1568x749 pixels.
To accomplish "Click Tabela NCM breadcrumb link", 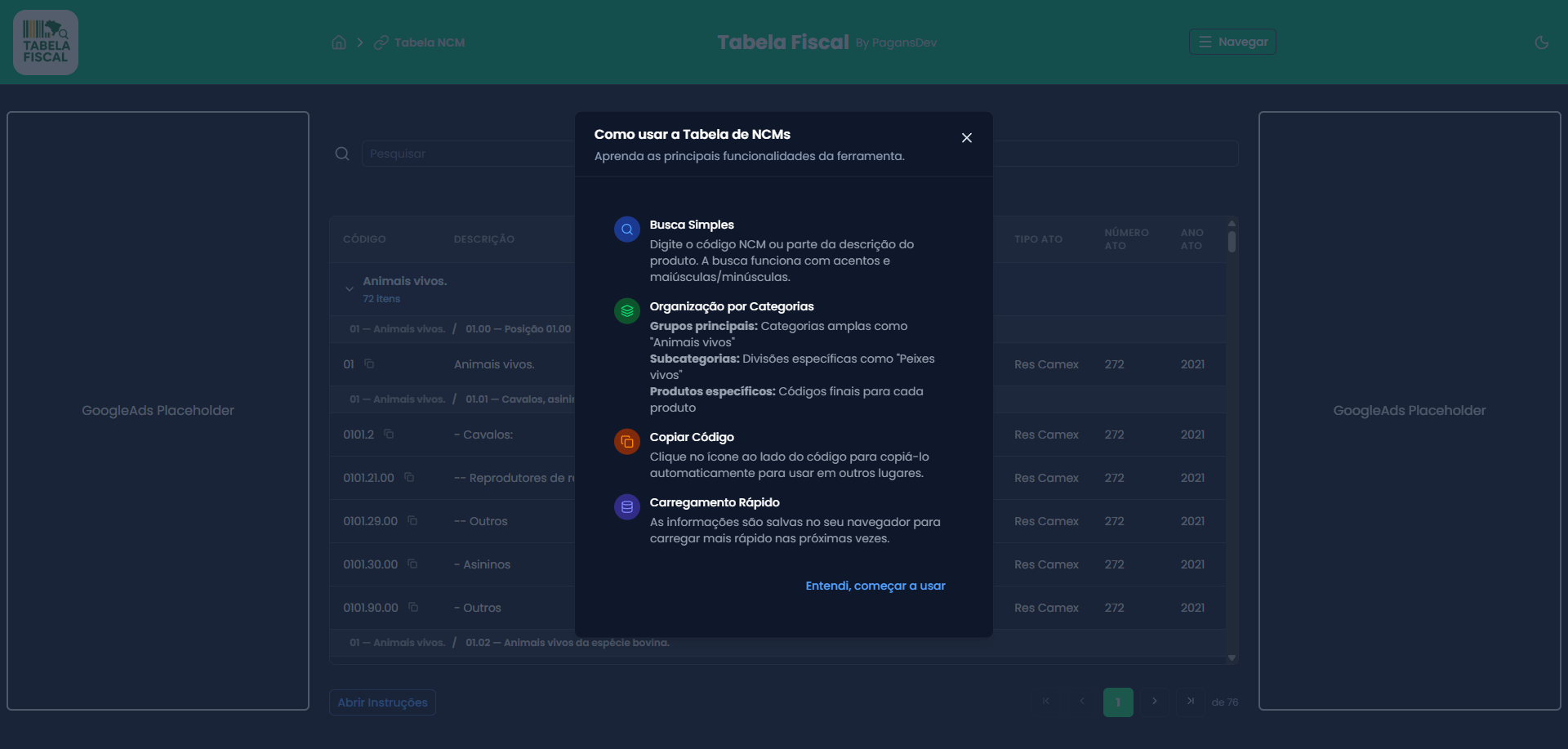I will [x=429, y=42].
